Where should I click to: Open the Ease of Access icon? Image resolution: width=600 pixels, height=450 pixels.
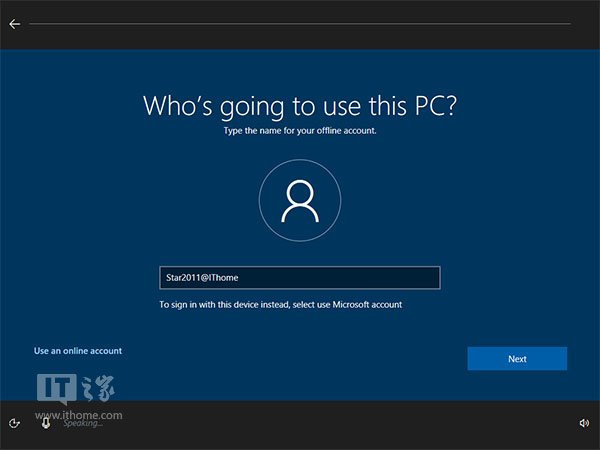click(14, 423)
